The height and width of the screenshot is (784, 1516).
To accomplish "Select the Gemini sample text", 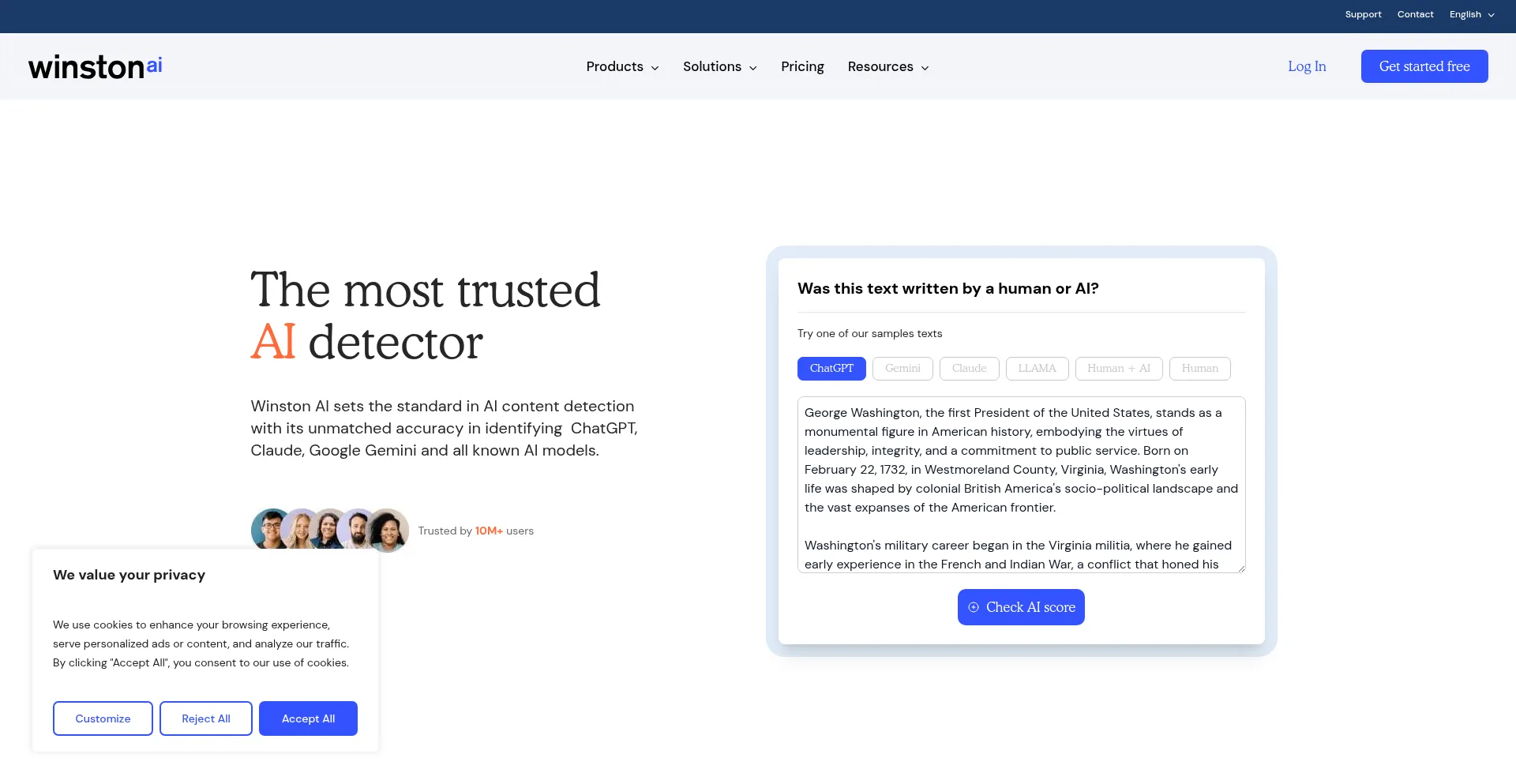I will (902, 369).
